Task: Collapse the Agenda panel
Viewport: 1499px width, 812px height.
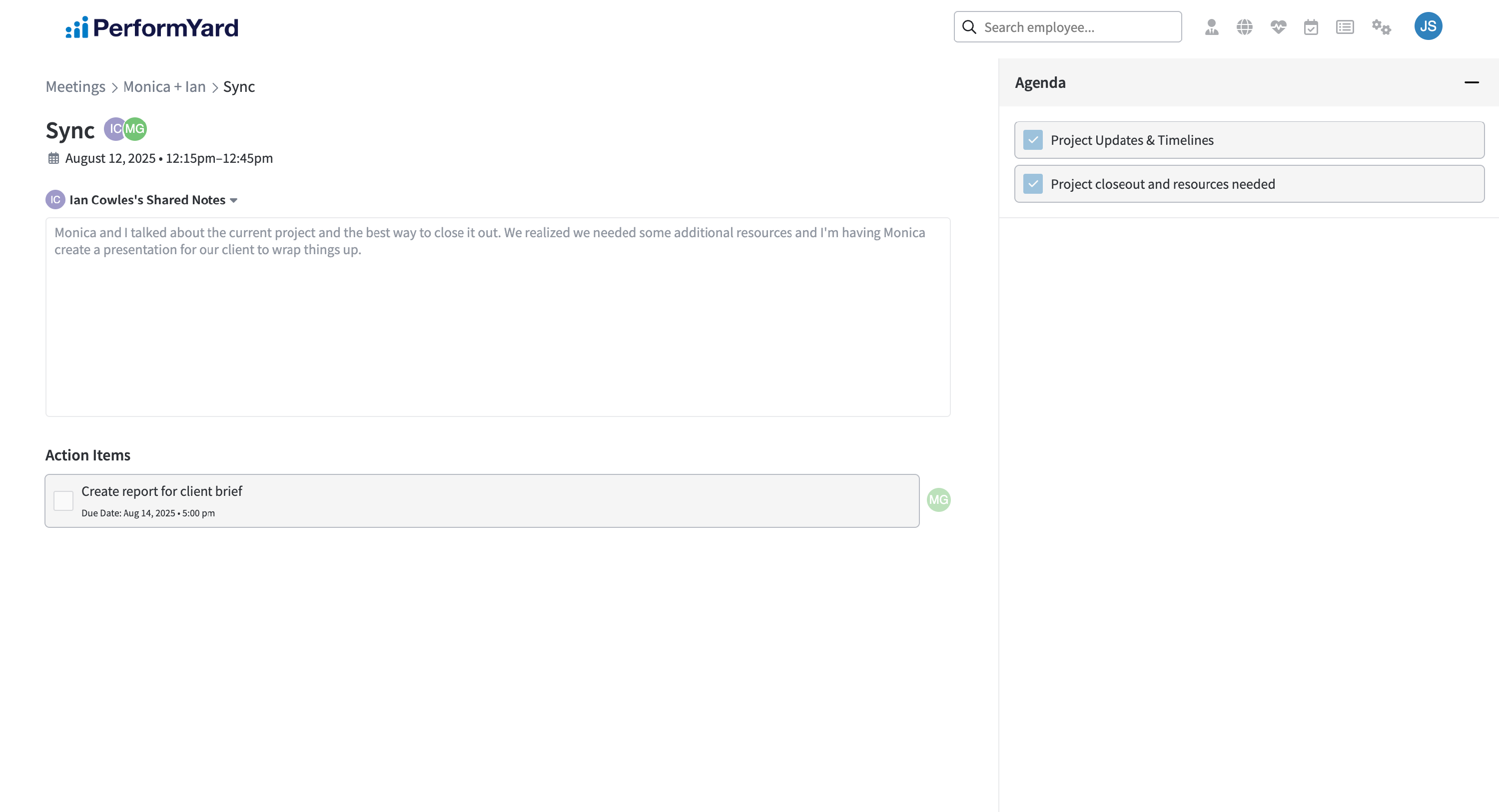Action: (1471, 82)
